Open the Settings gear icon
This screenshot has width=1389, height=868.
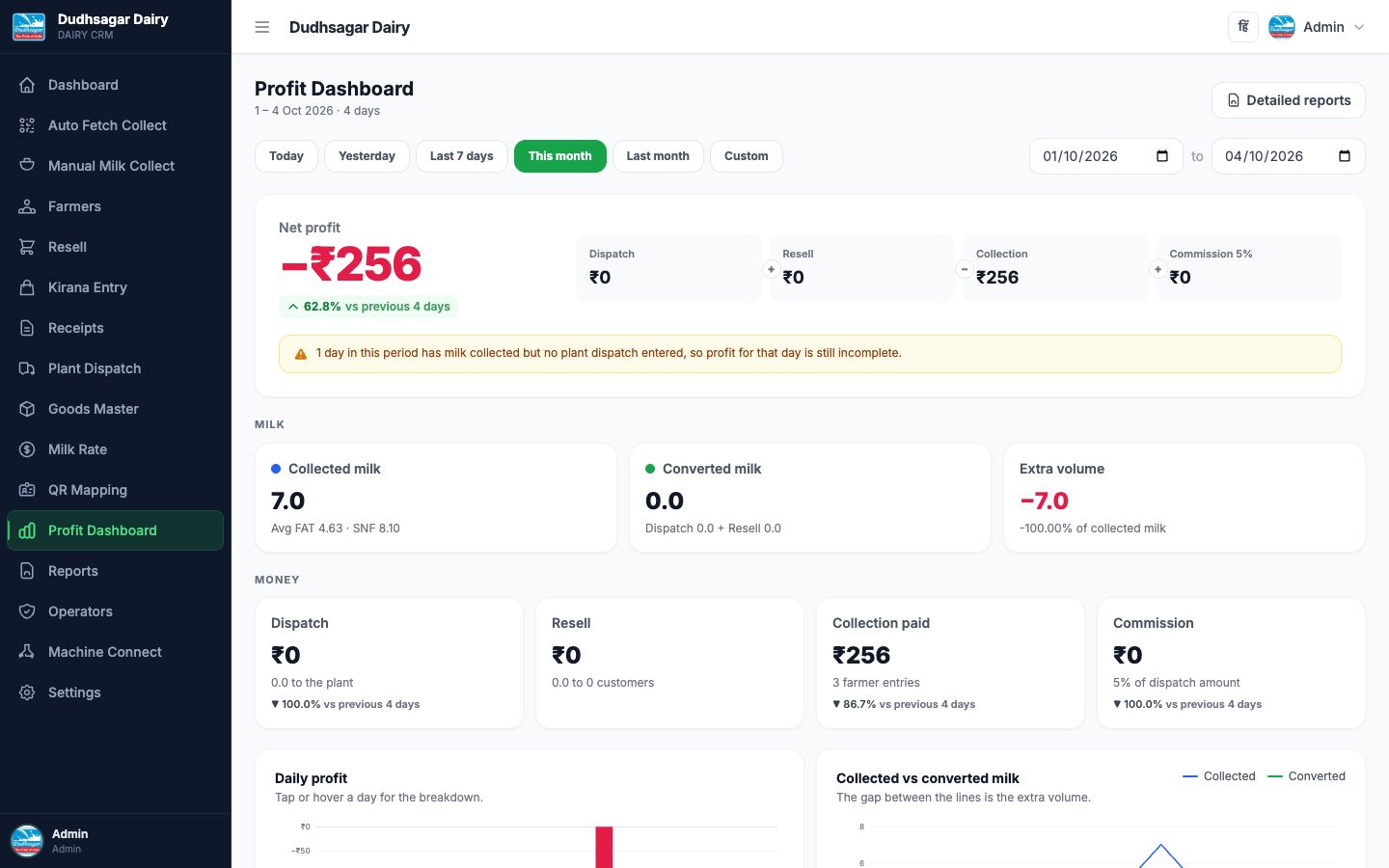click(x=27, y=692)
